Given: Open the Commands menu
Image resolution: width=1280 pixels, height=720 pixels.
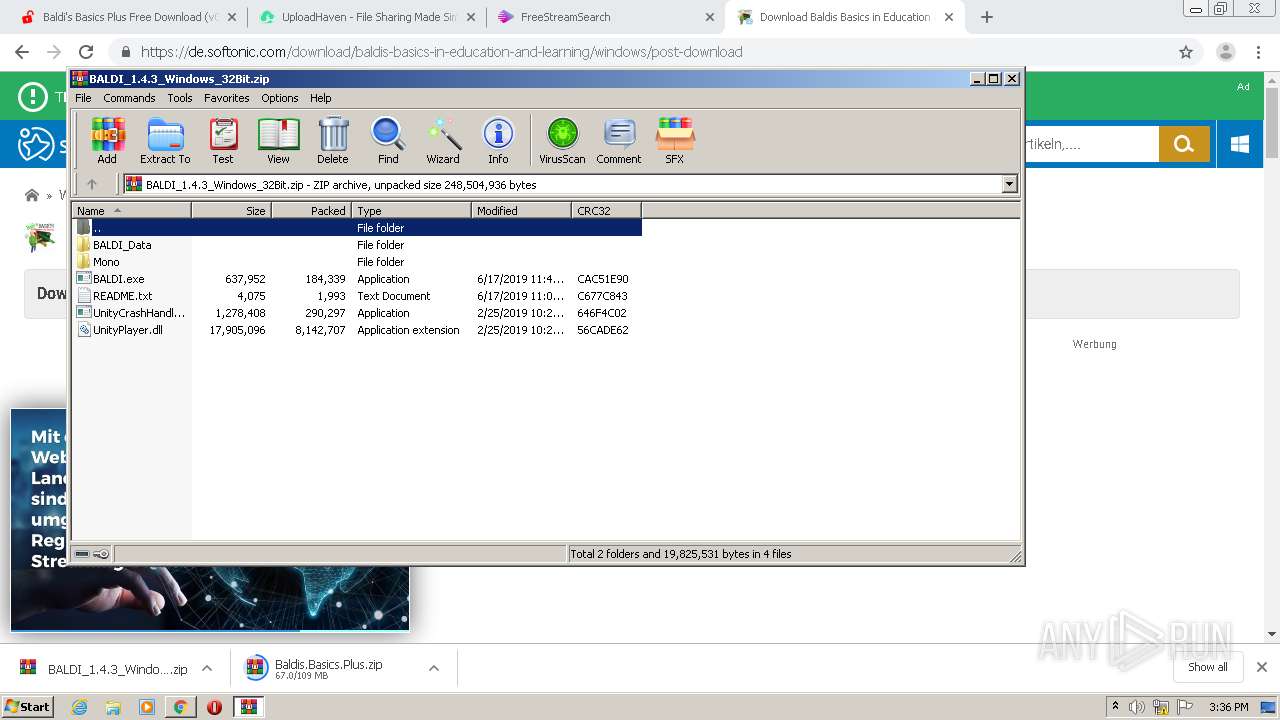Looking at the screenshot, I should click(x=129, y=98).
